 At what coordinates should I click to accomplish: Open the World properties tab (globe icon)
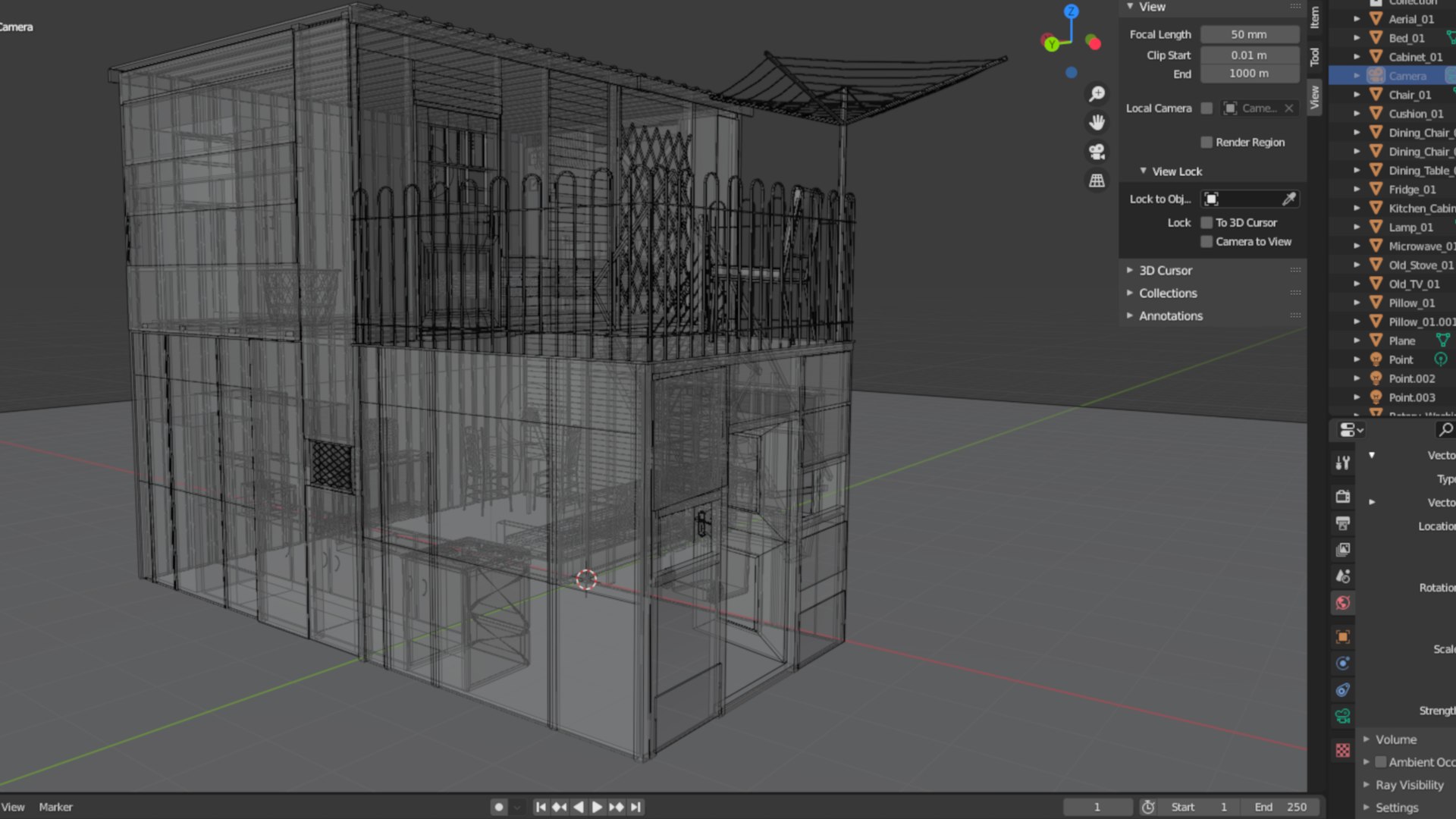[1342, 603]
